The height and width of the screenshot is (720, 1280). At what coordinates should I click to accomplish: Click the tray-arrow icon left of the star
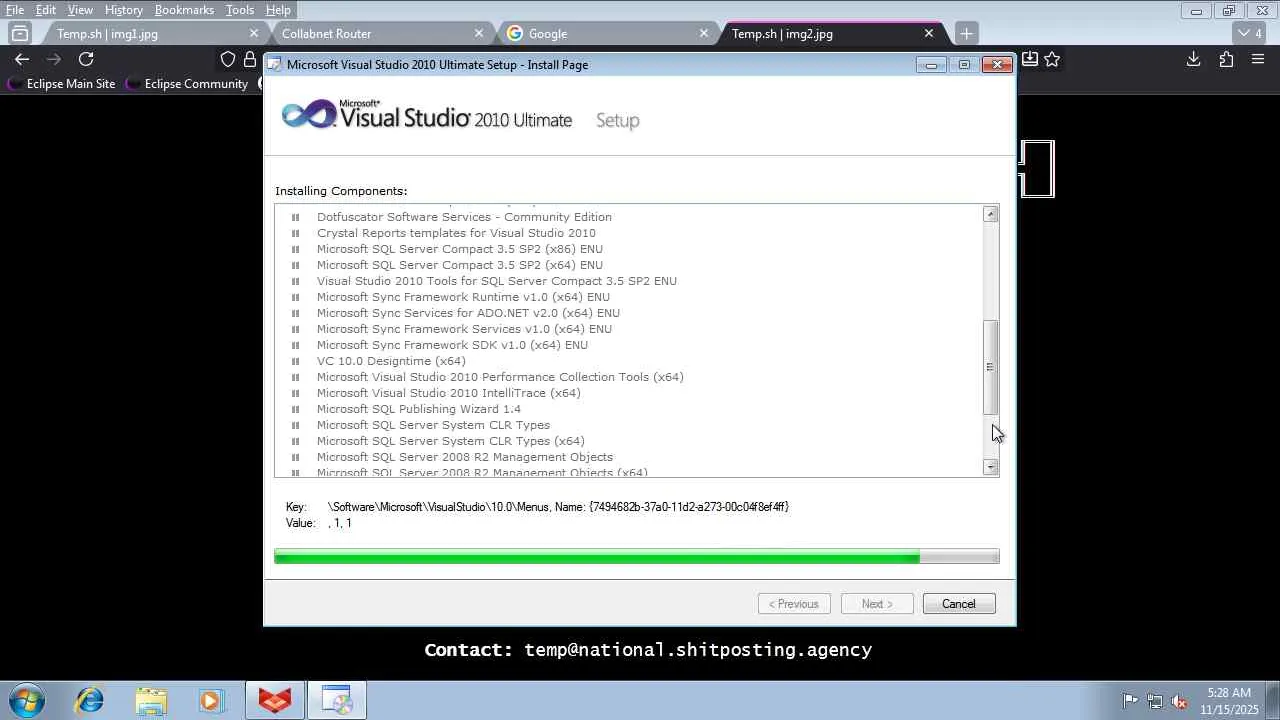[x=1029, y=59]
